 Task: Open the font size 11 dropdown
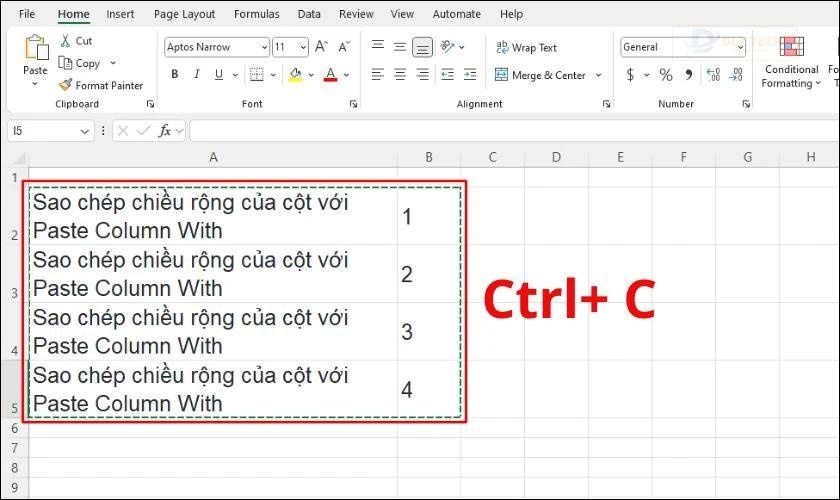tap(303, 47)
